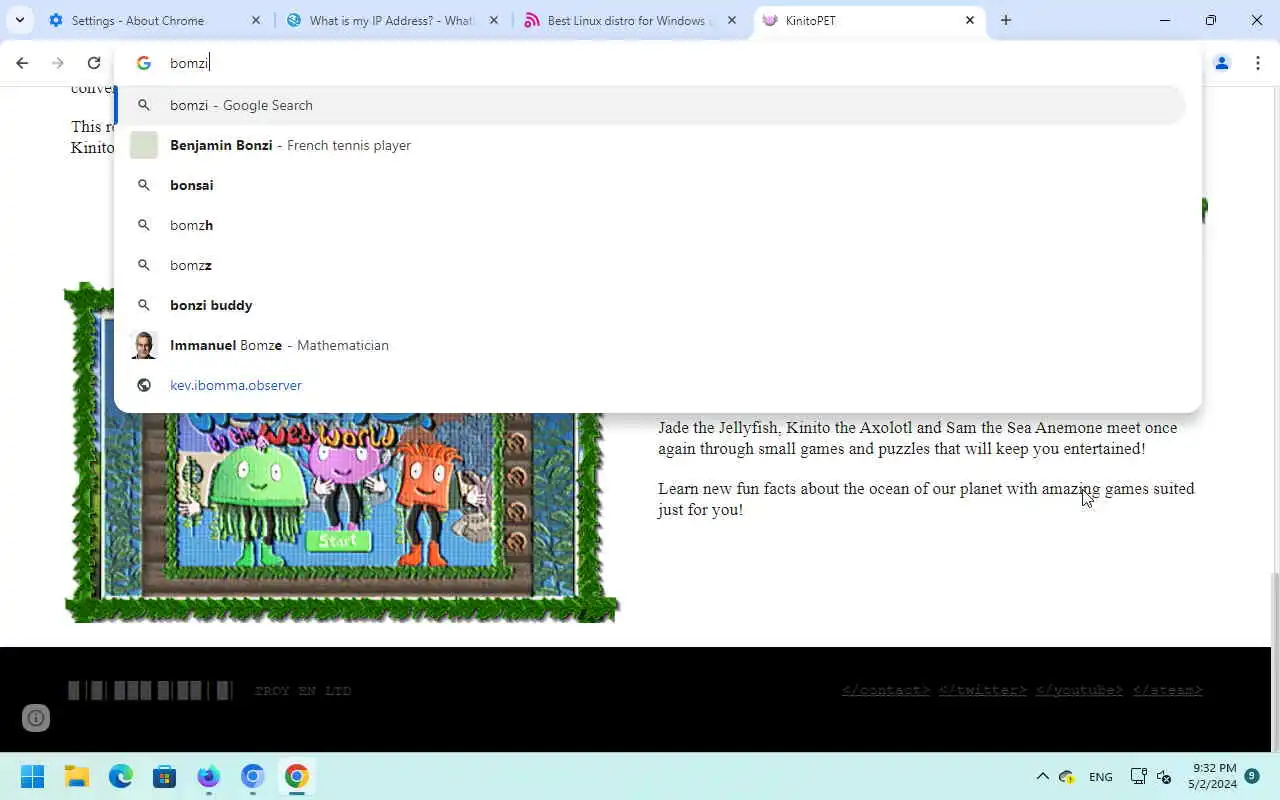Open the </youtube> footer link
Image resolution: width=1280 pixels, height=800 pixels.
click(1079, 690)
